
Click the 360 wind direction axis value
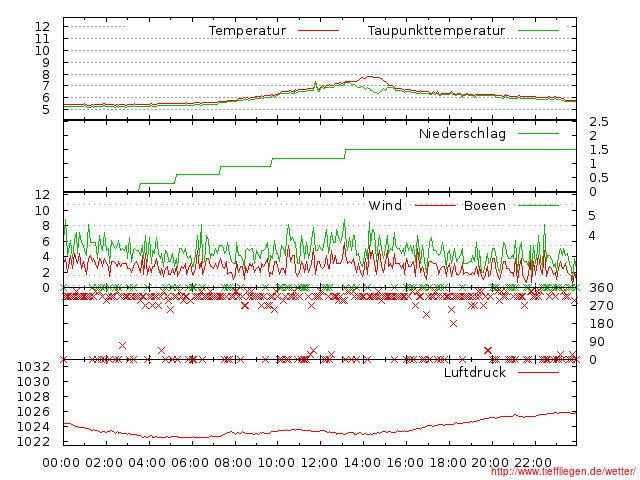point(601,288)
